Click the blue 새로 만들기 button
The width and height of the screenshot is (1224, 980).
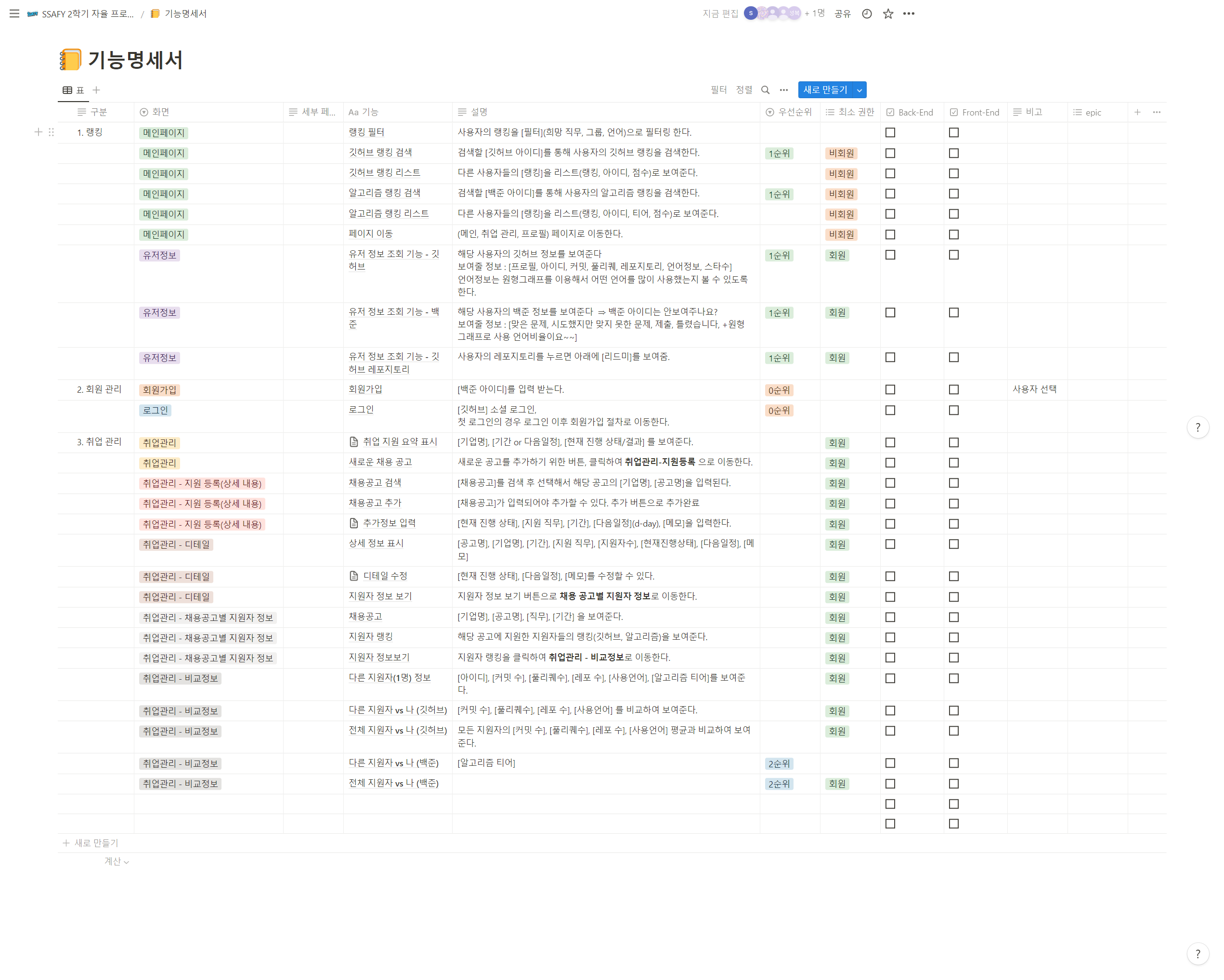pyautogui.click(x=825, y=90)
